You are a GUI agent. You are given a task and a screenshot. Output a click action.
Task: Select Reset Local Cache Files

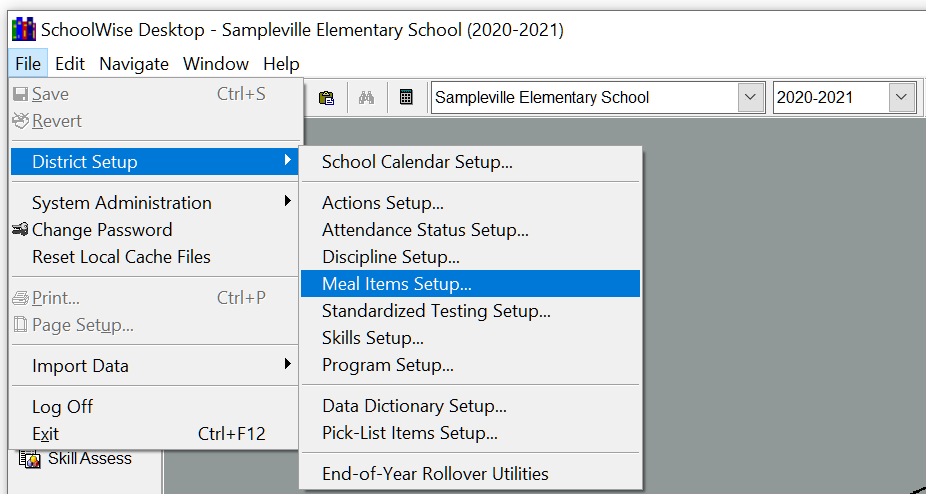(155, 257)
